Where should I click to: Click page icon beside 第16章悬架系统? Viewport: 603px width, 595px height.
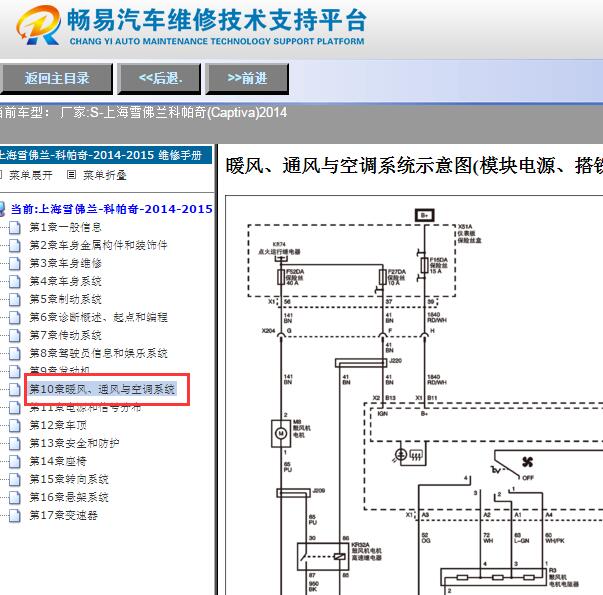pyautogui.click(x=15, y=497)
